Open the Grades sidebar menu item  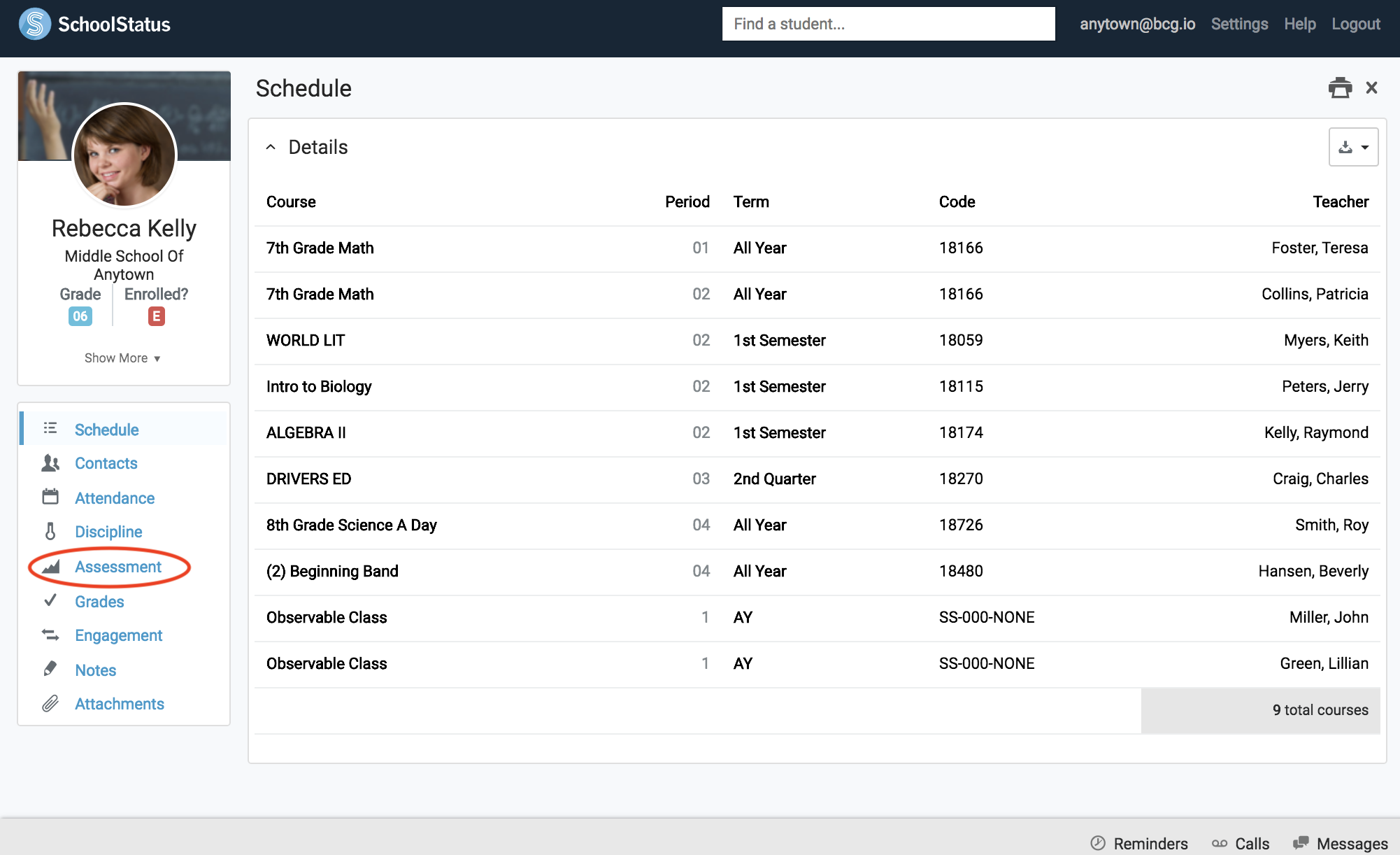tap(99, 602)
